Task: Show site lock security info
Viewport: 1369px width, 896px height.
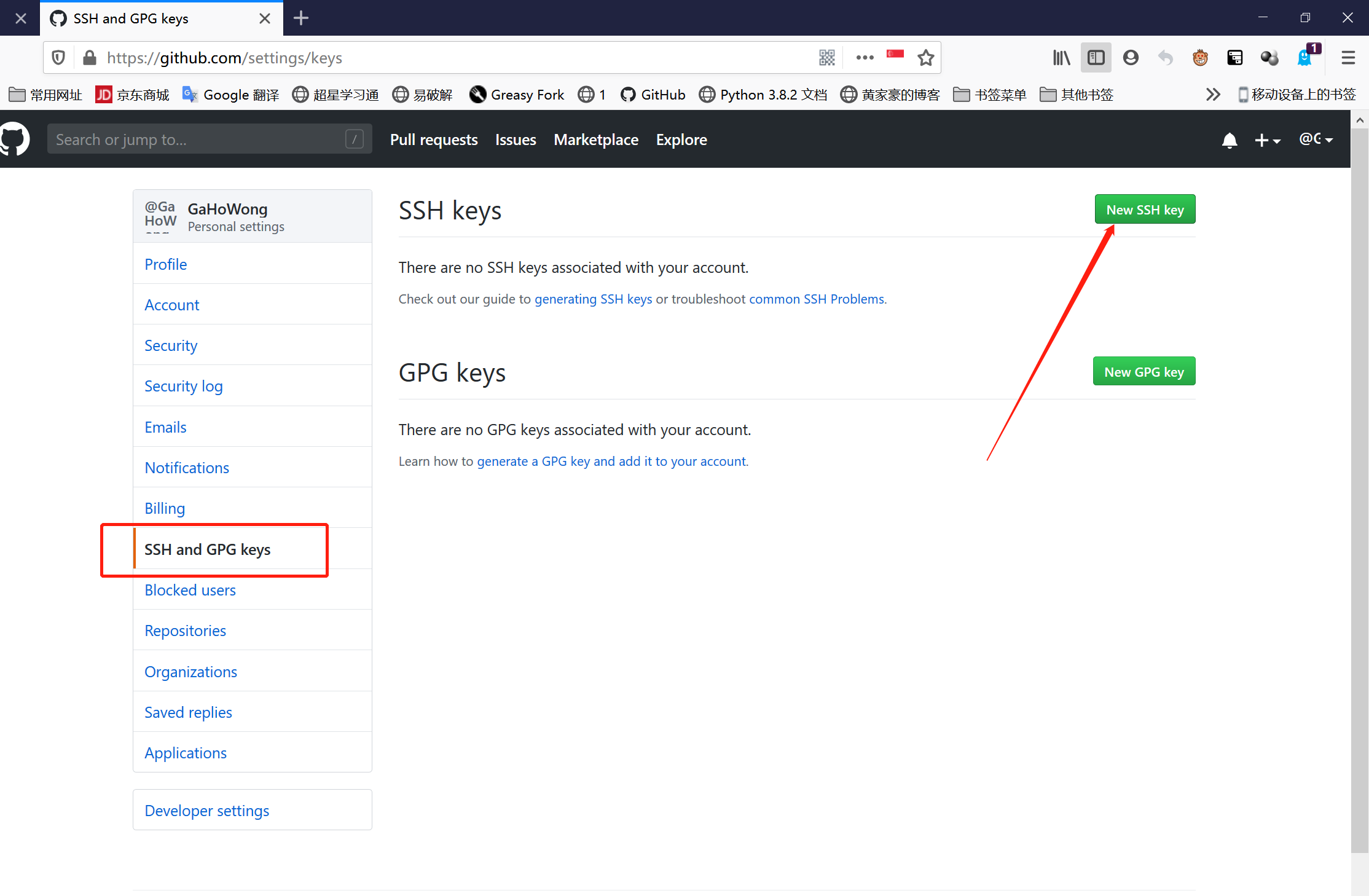Action: coord(90,58)
